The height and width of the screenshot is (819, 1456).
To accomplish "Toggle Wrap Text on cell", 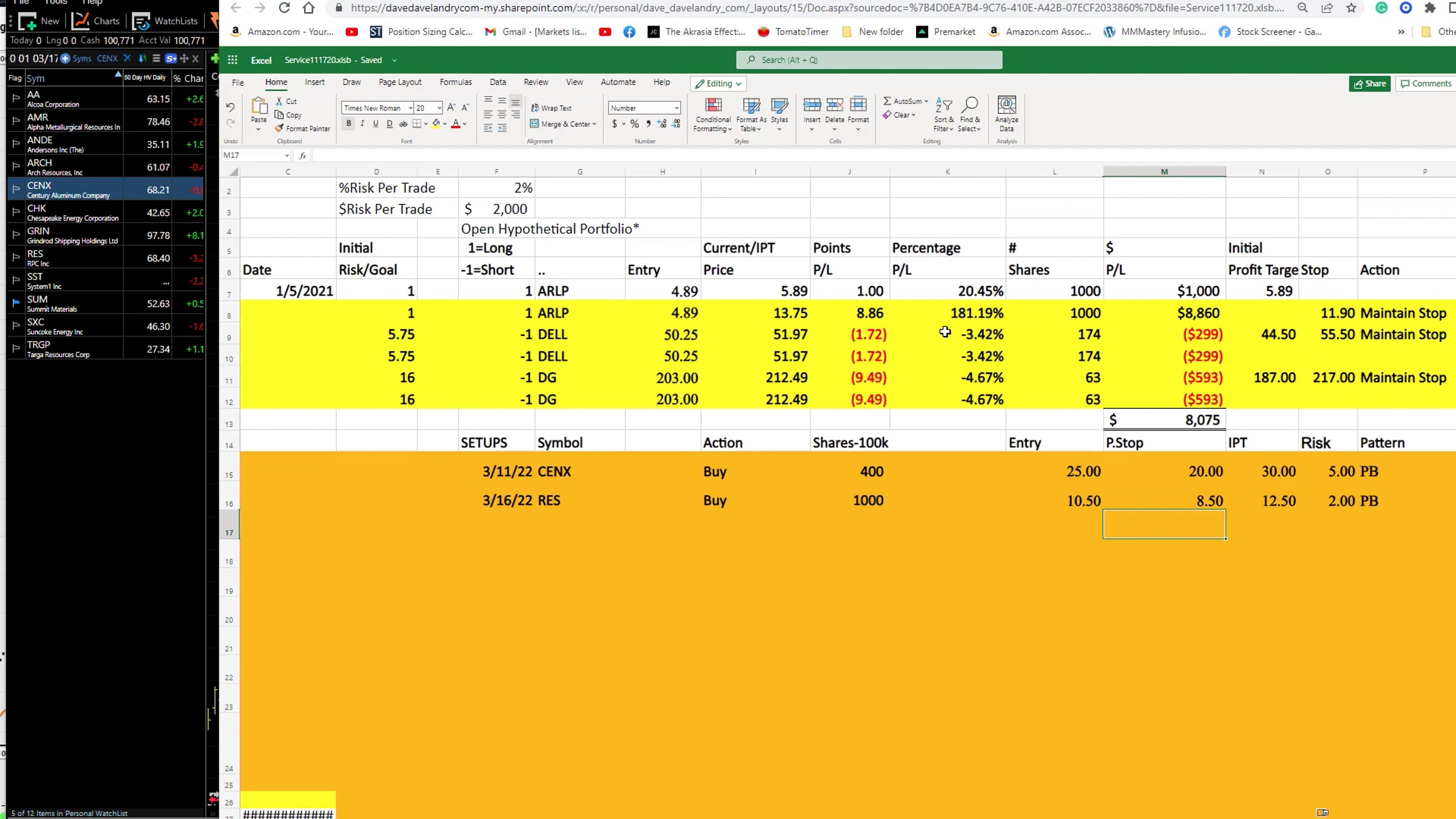I will (551, 108).
